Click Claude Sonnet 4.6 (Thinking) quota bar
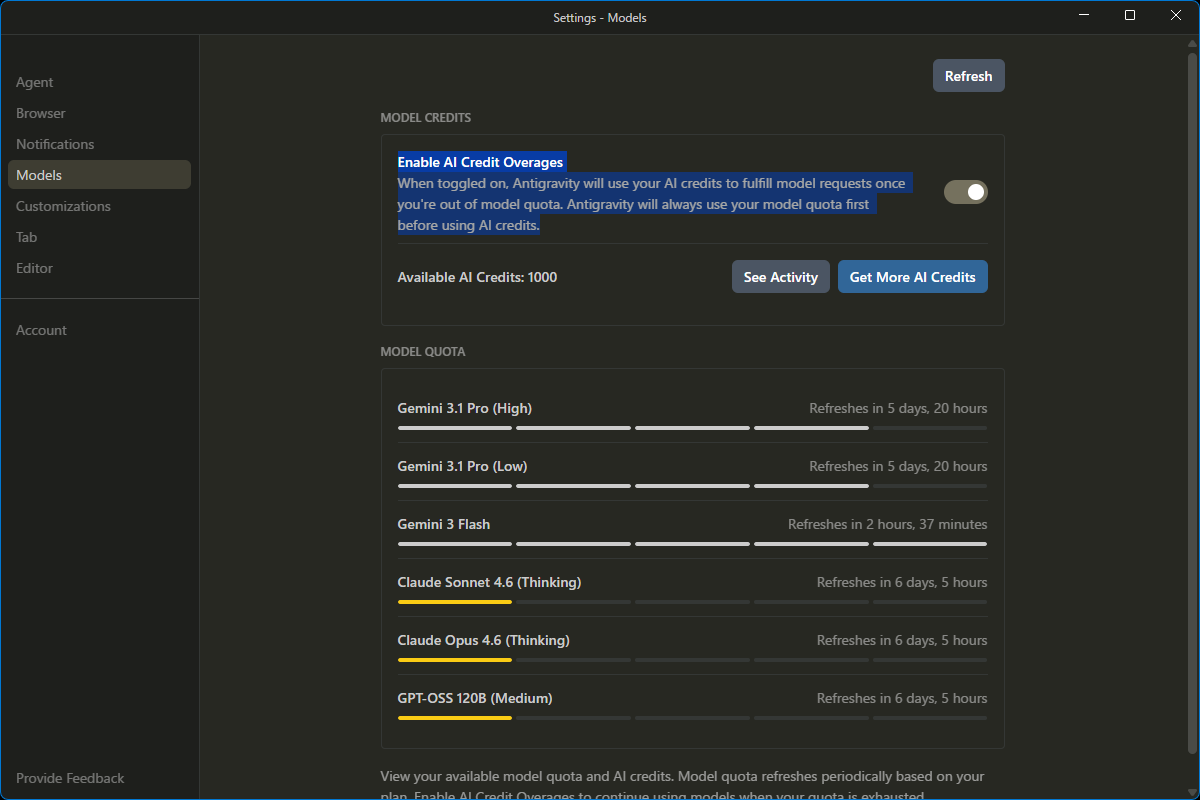Screen dimensions: 1200x800 692,602
